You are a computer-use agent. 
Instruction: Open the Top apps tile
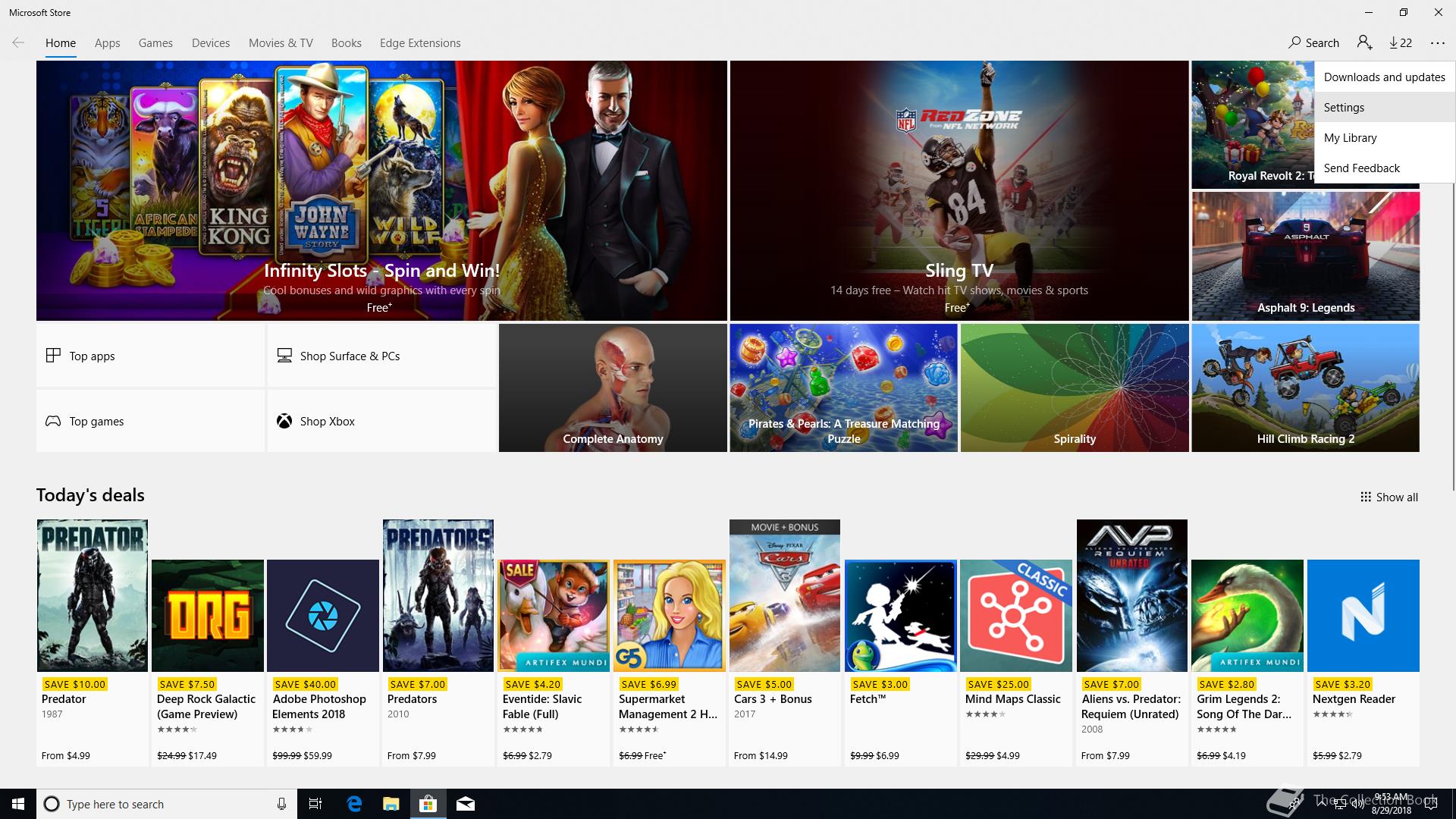click(150, 356)
